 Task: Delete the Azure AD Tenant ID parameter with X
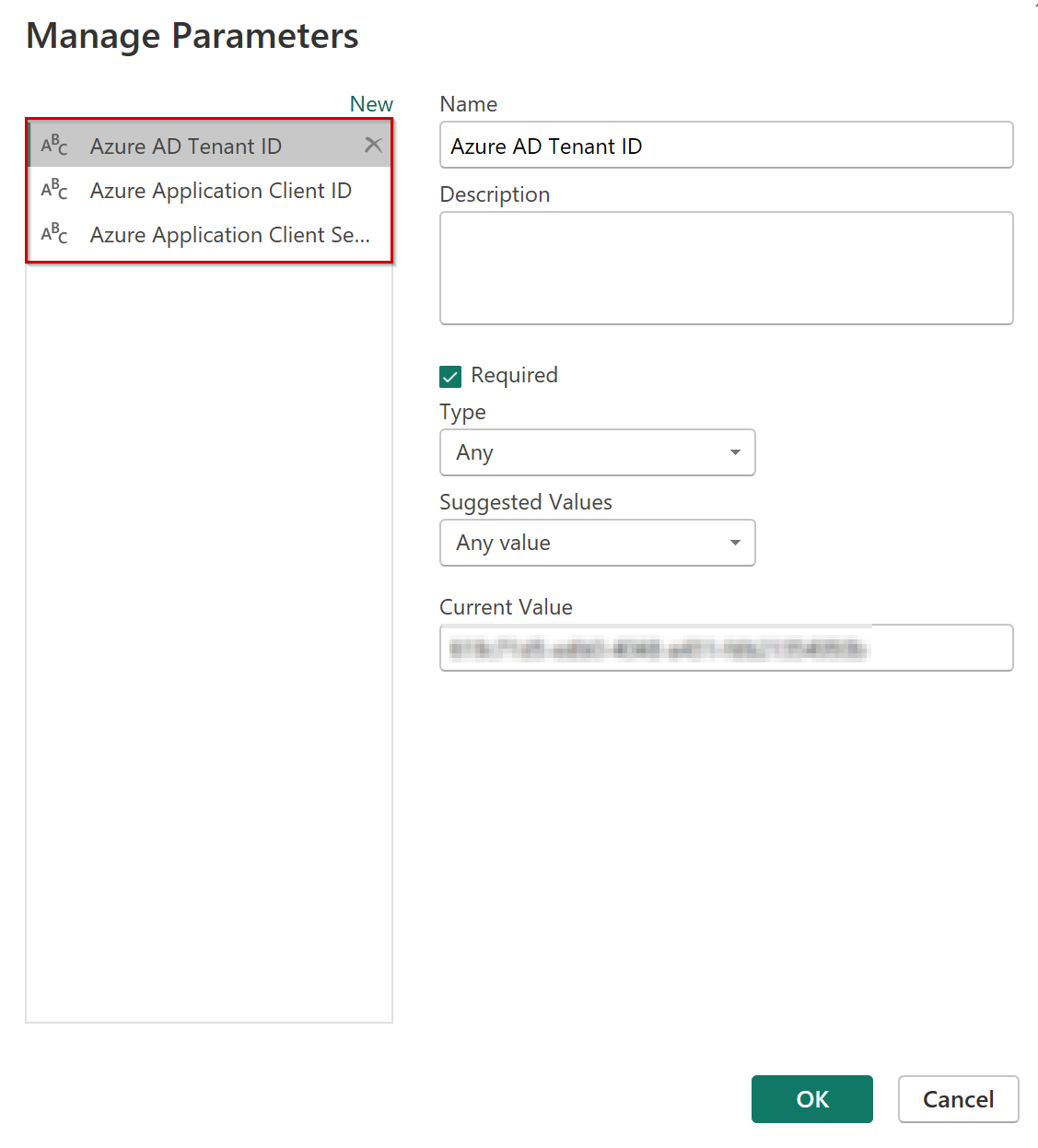(x=373, y=145)
